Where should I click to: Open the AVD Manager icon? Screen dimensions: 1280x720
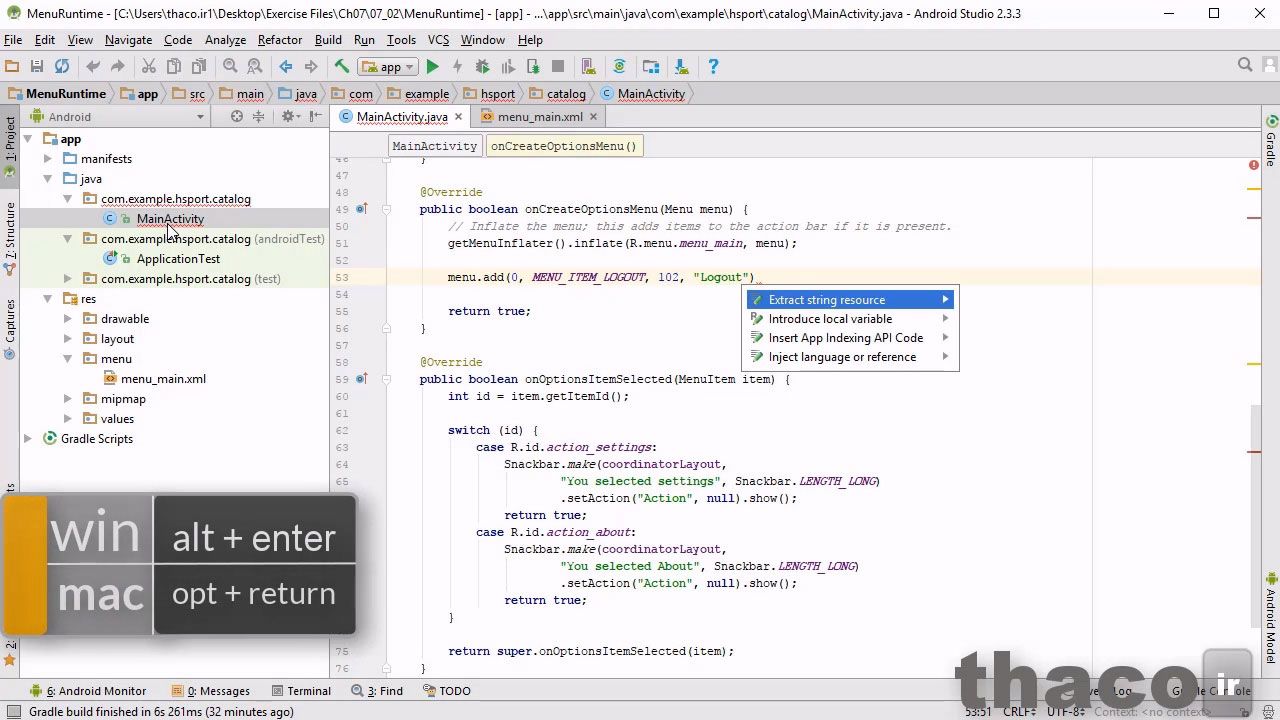pos(589,66)
